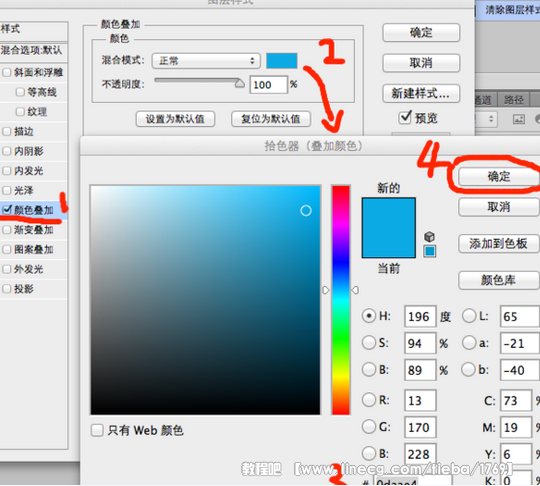Click C cyan field 73
The width and height of the screenshot is (540, 486).
coord(516,400)
